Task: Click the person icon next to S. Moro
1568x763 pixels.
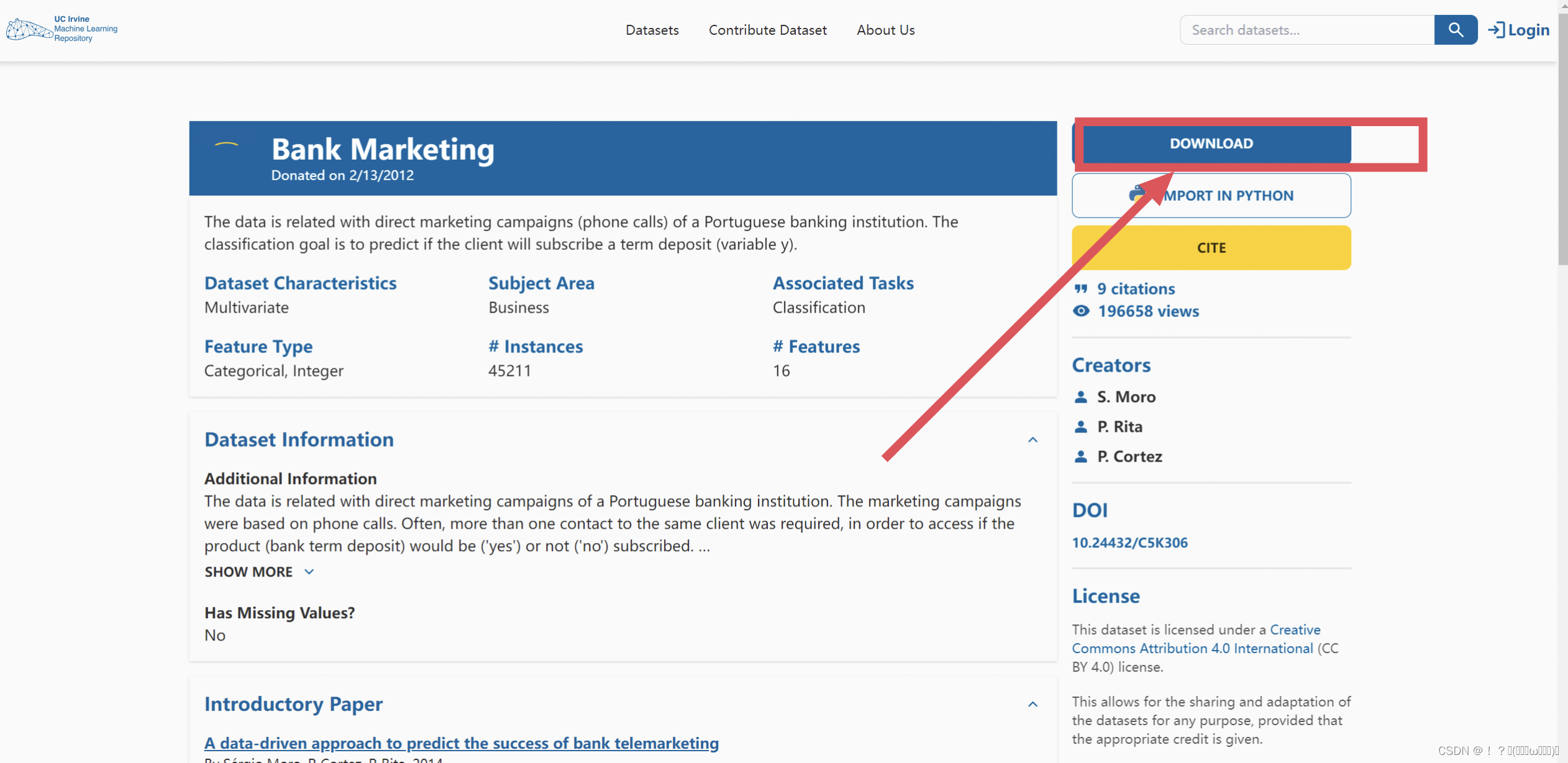Action: (x=1081, y=397)
